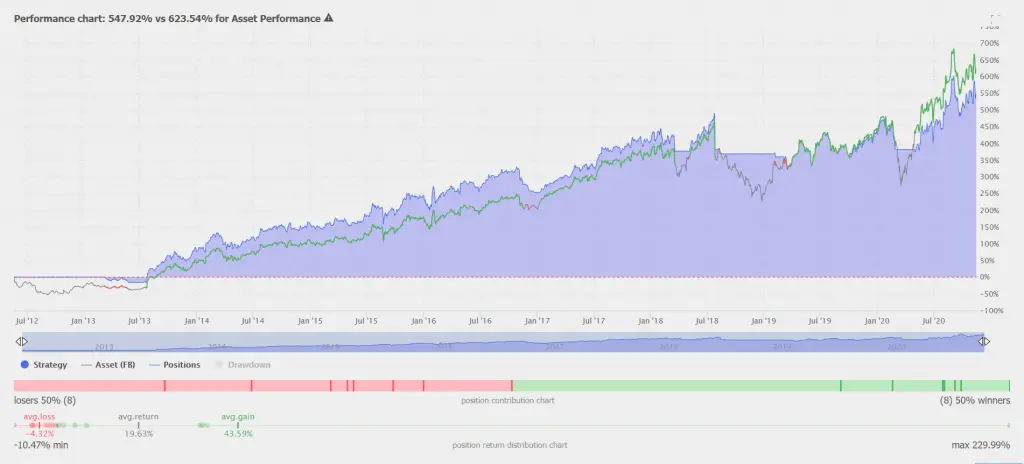
Task: Click the Jan '14 x-axis label
Action: click(x=197, y=321)
